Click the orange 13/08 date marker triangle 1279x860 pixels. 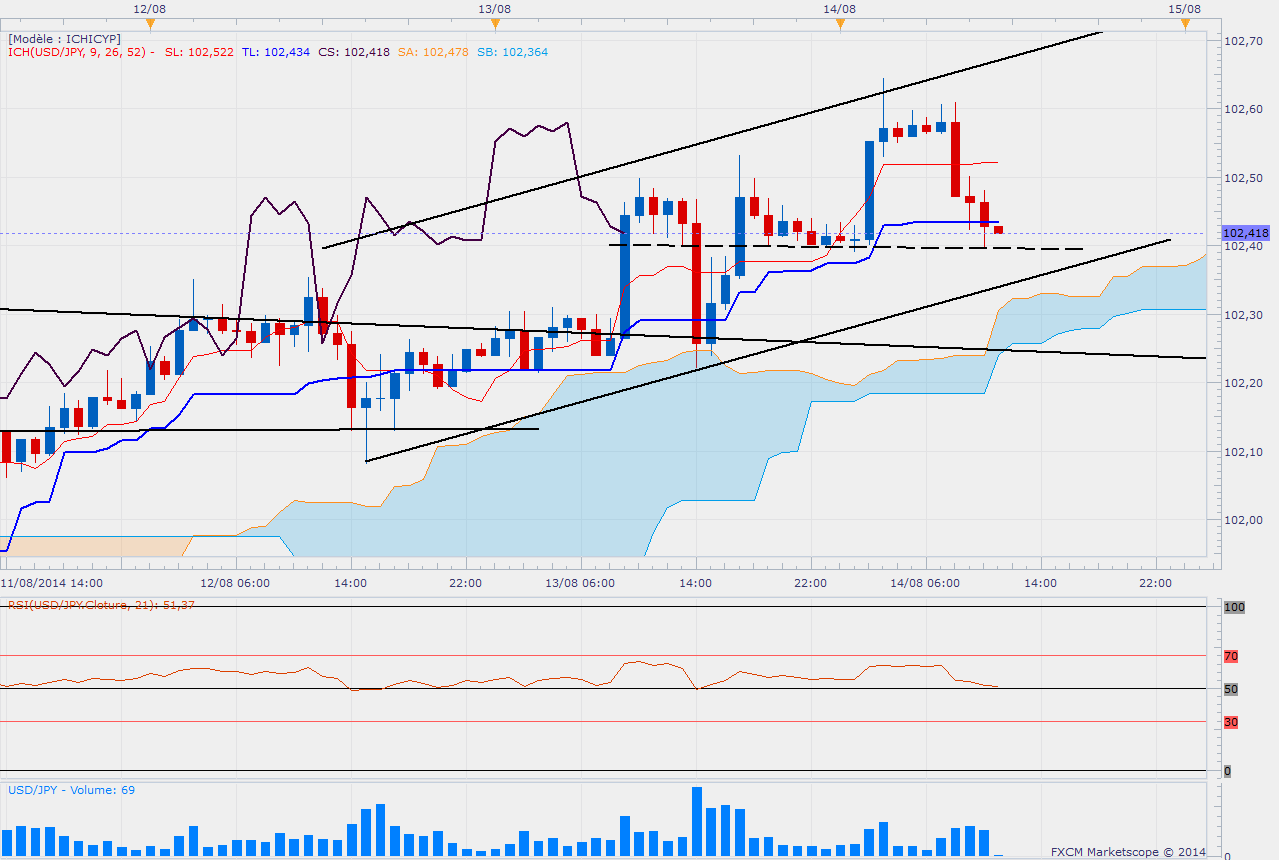point(495,25)
